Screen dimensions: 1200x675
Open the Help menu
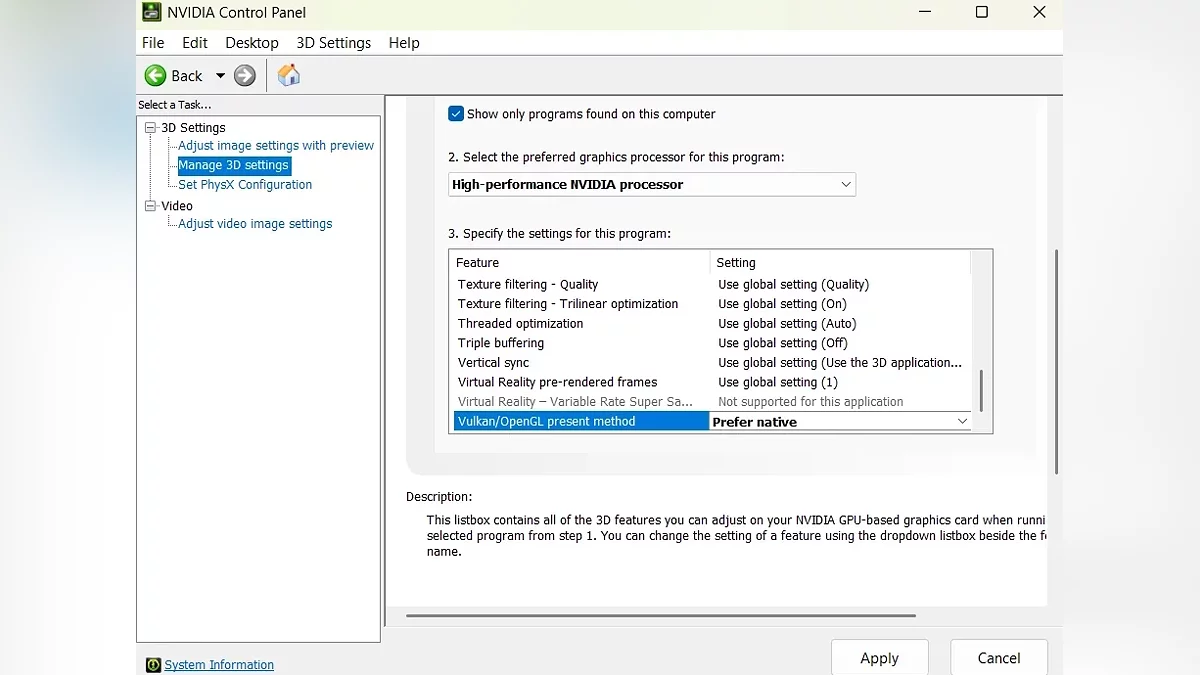(404, 43)
